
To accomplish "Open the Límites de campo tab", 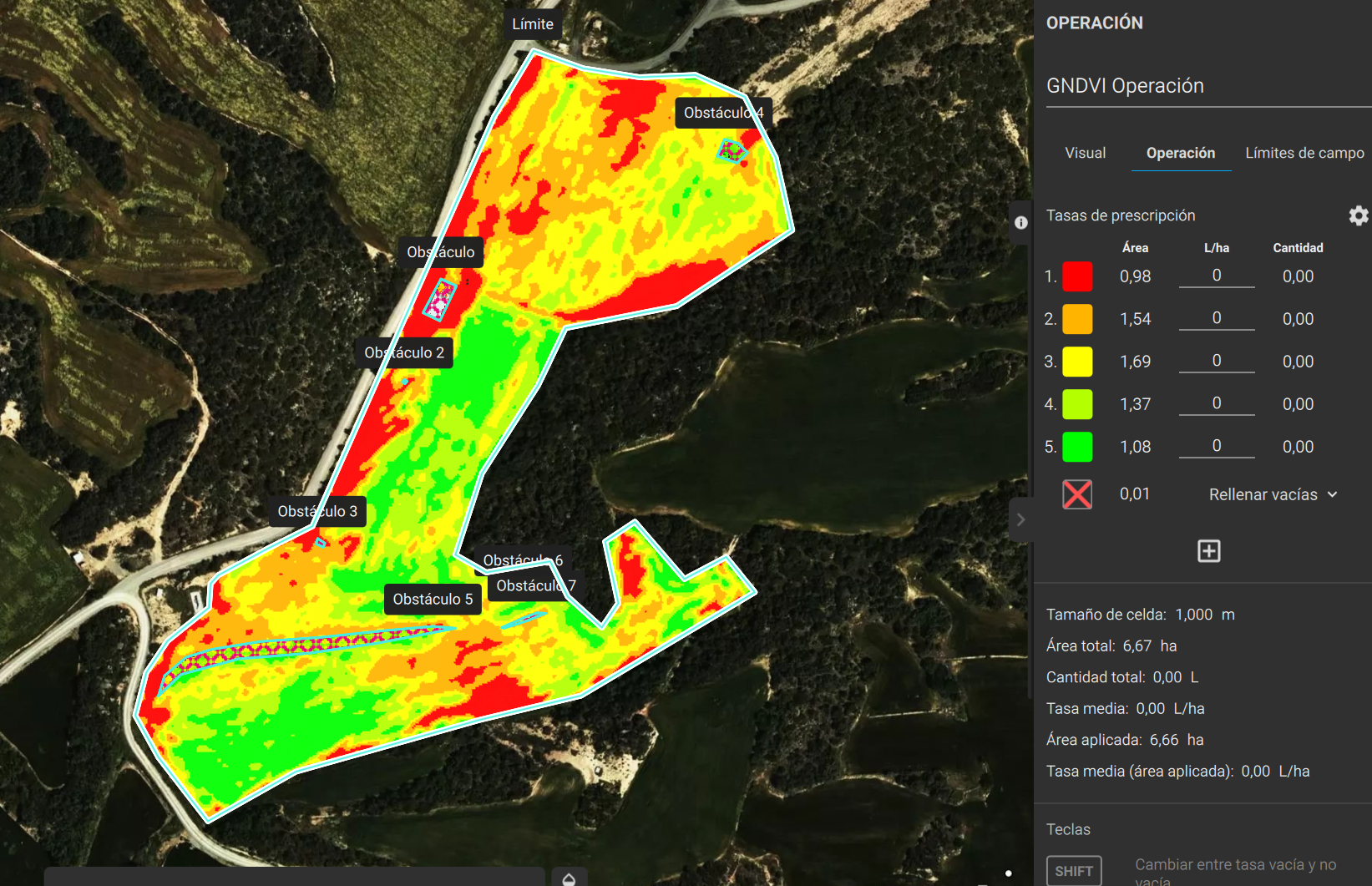I will click(x=1304, y=153).
